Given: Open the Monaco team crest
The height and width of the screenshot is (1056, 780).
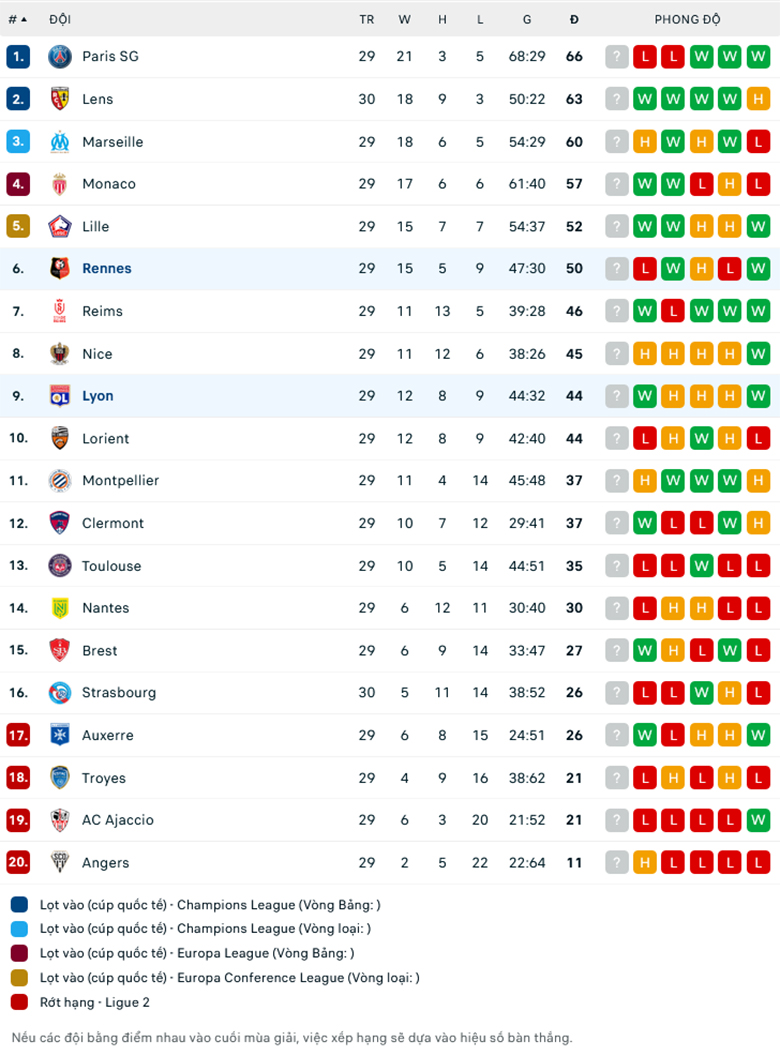Looking at the screenshot, I should (x=58, y=184).
